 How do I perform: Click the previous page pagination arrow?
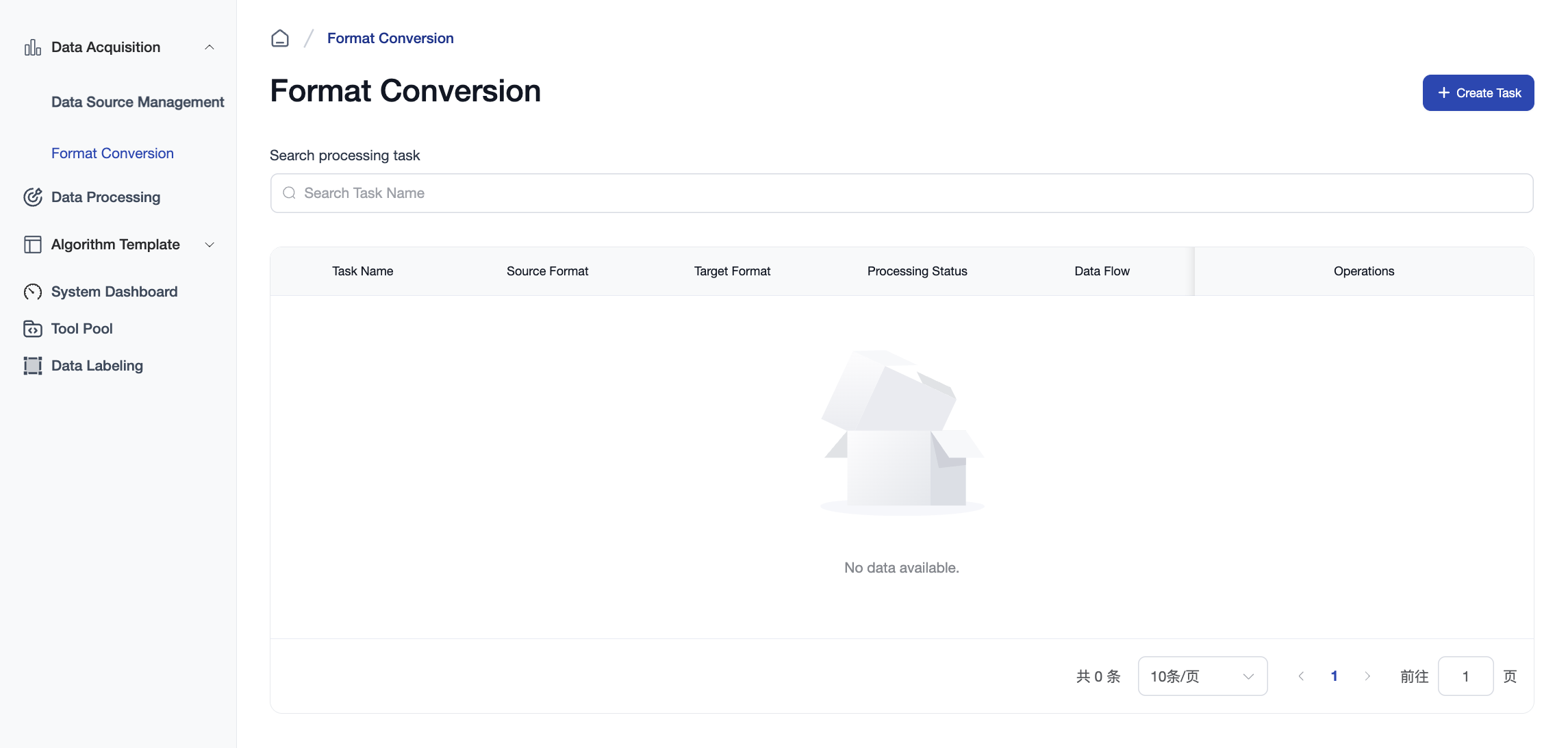1301,676
